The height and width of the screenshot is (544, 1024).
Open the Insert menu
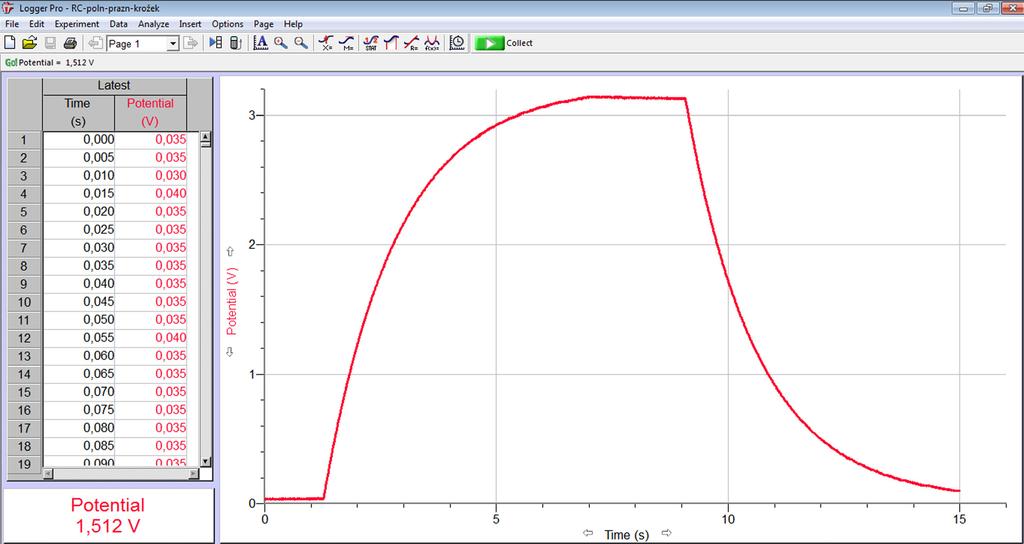(191, 24)
